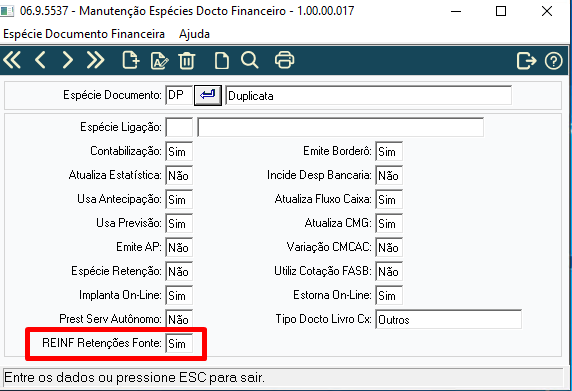Select the Emite Borderô value field

pos(389,151)
